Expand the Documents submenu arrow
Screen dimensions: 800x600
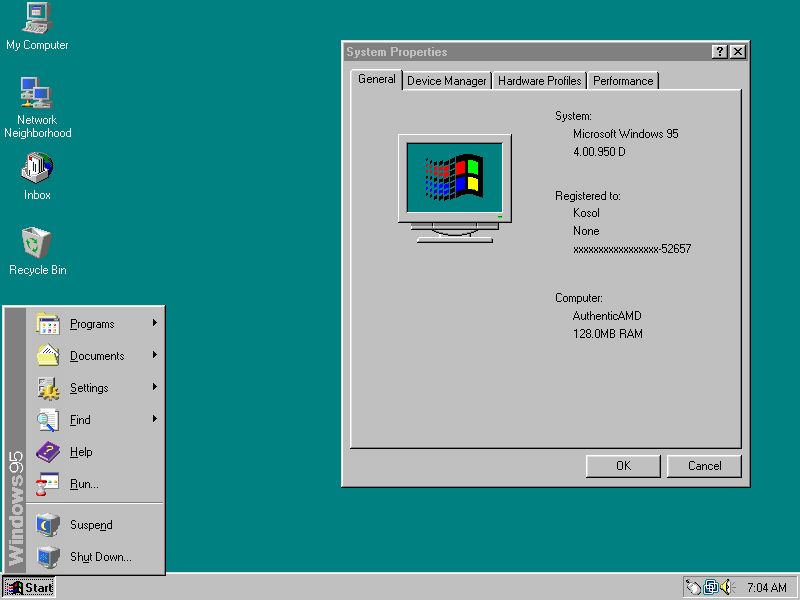(x=155, y=355)
